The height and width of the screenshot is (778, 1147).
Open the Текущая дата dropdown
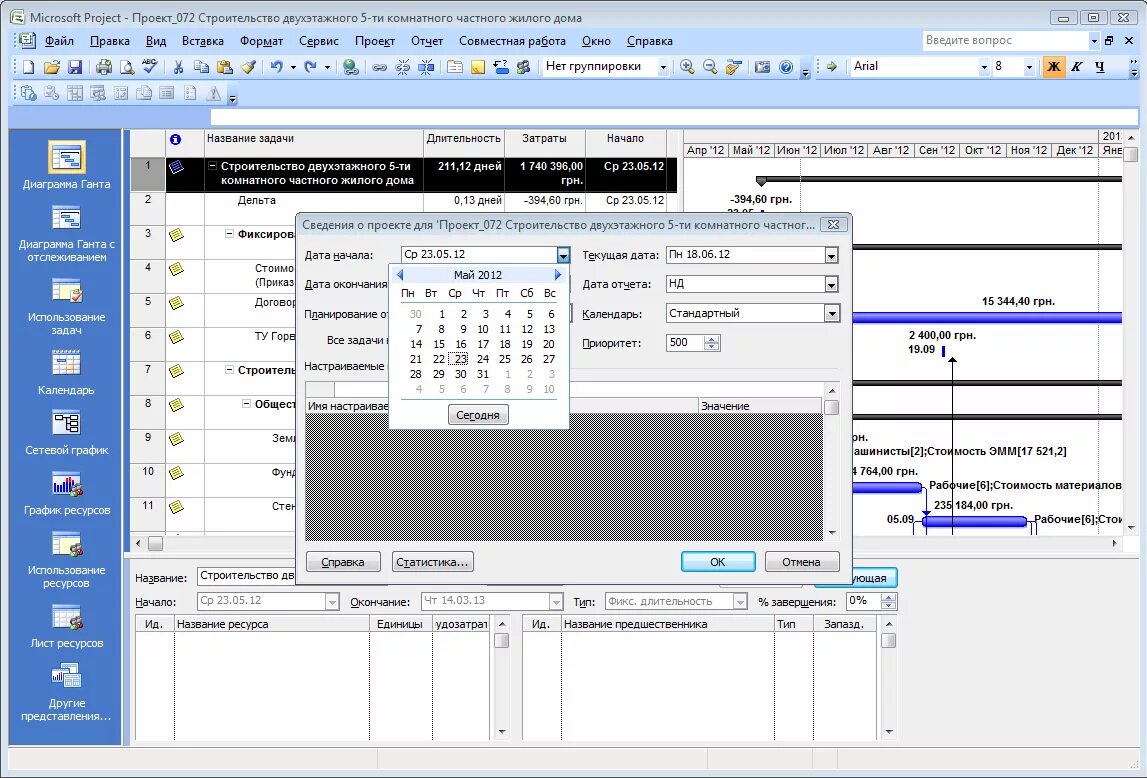click(x=831, y=255)
